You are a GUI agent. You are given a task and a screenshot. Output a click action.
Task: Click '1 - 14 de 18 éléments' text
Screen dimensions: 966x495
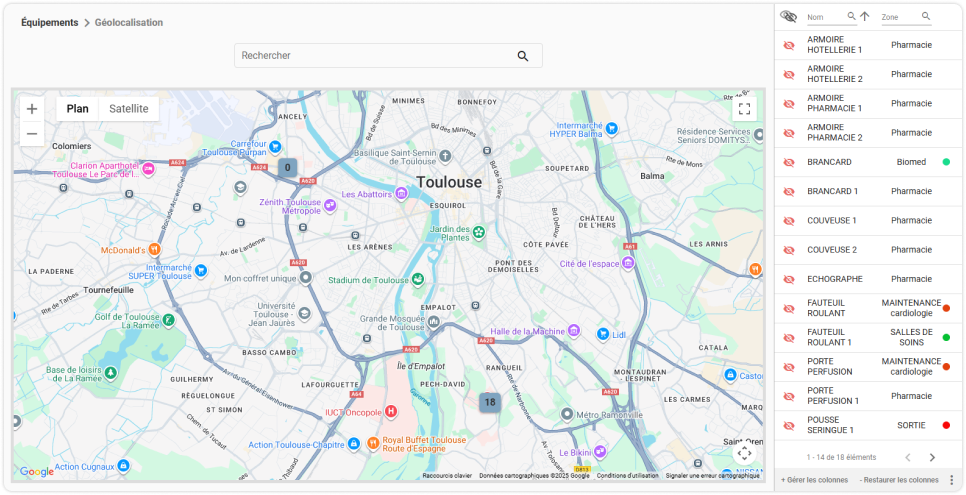pyautogui.click(x=841, y=457)
